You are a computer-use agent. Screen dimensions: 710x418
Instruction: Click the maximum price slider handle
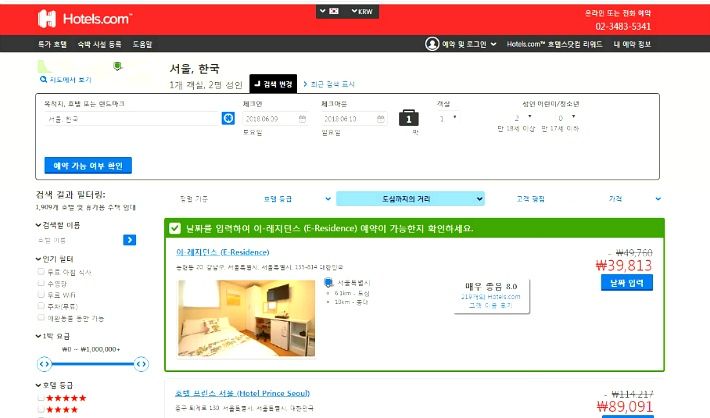(x=141, y=364)
